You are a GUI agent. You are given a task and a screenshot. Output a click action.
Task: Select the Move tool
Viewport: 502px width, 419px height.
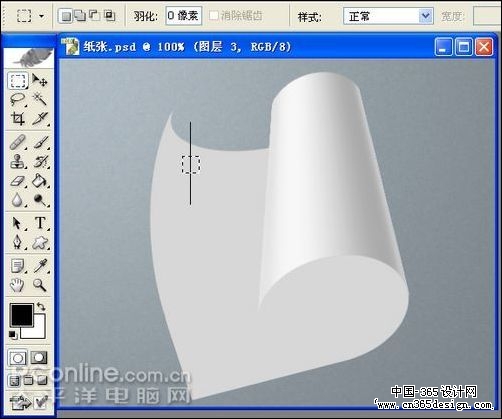point(40,81)
